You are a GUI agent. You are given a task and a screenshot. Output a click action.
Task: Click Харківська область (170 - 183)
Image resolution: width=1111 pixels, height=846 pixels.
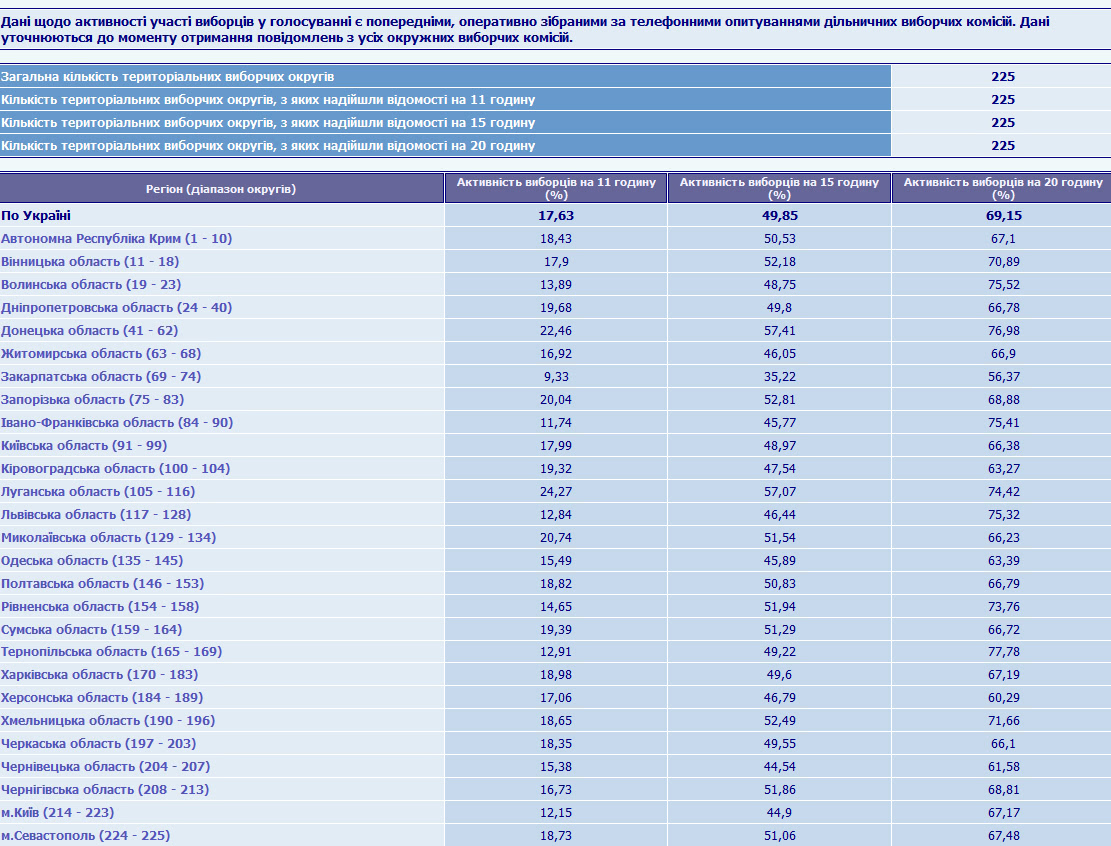[99, 675]
